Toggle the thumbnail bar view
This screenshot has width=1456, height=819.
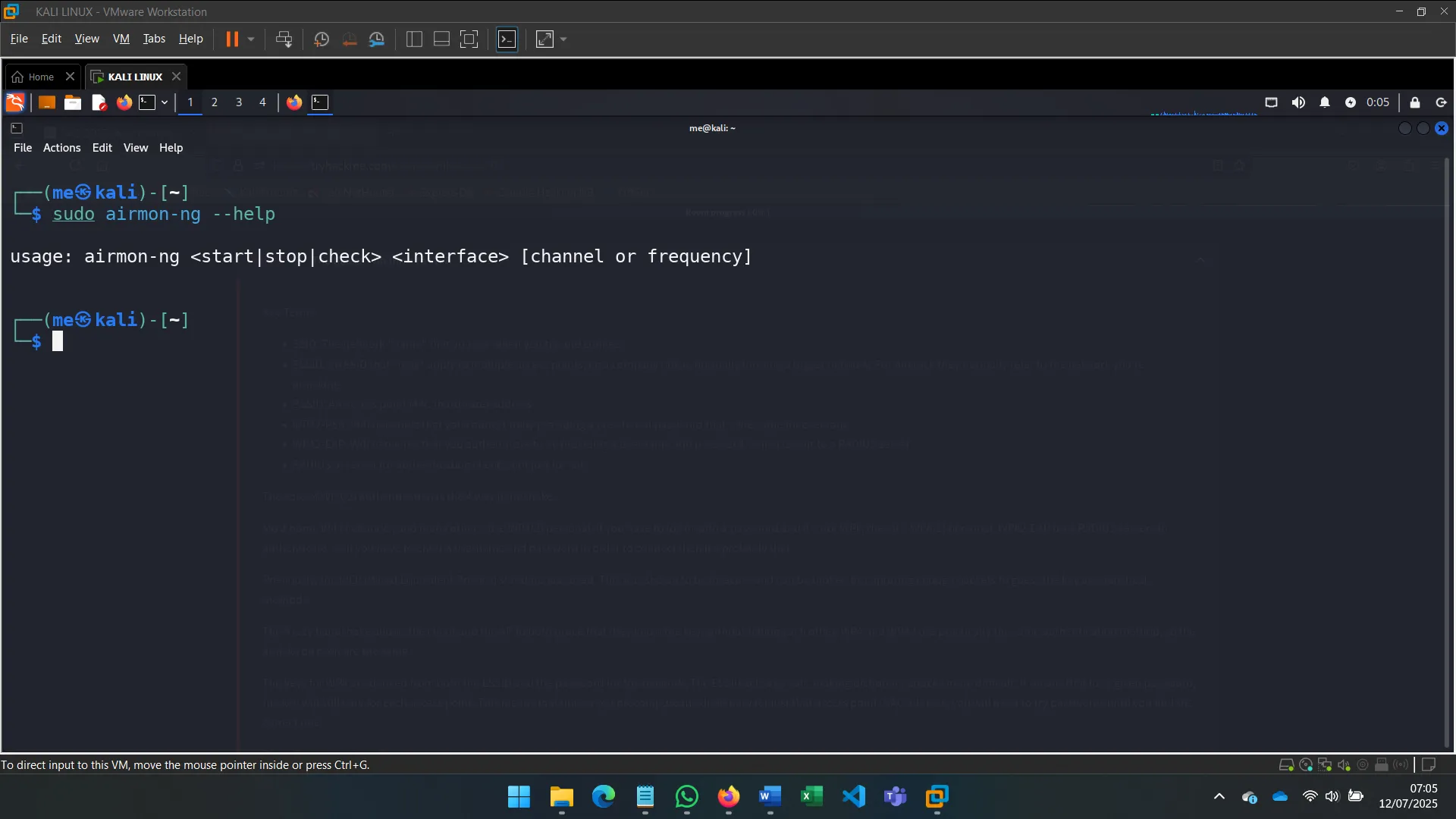(x=441, y=39)
